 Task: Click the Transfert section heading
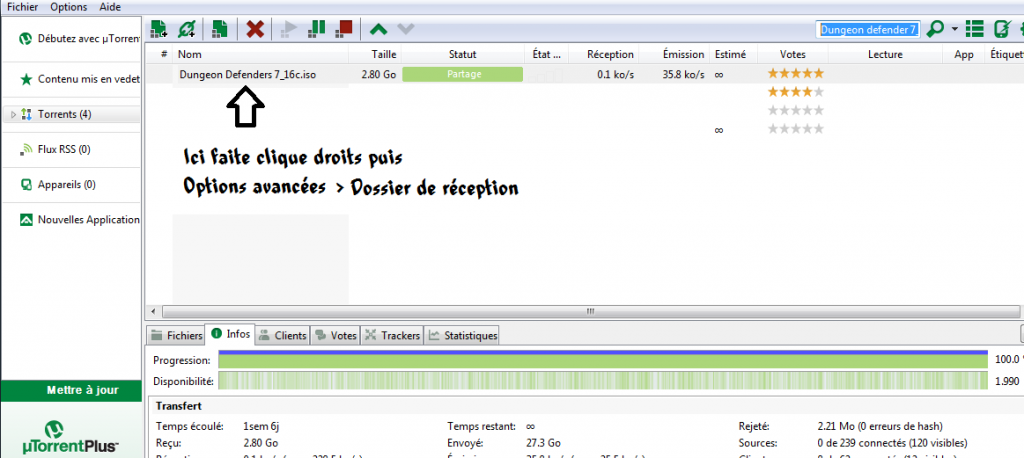pos(178,406)
